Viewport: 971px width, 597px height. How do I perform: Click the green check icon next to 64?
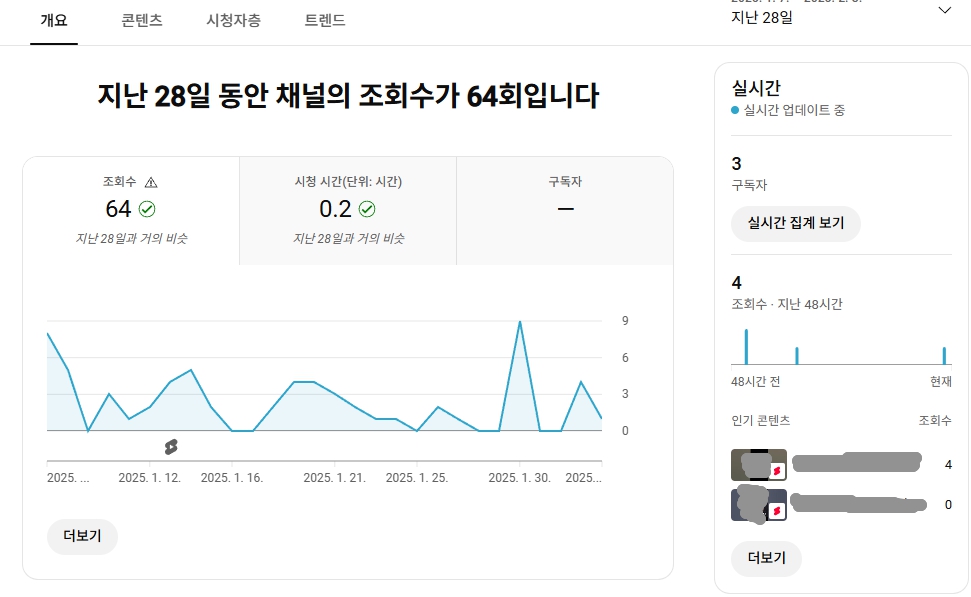[x=147, y=209]
